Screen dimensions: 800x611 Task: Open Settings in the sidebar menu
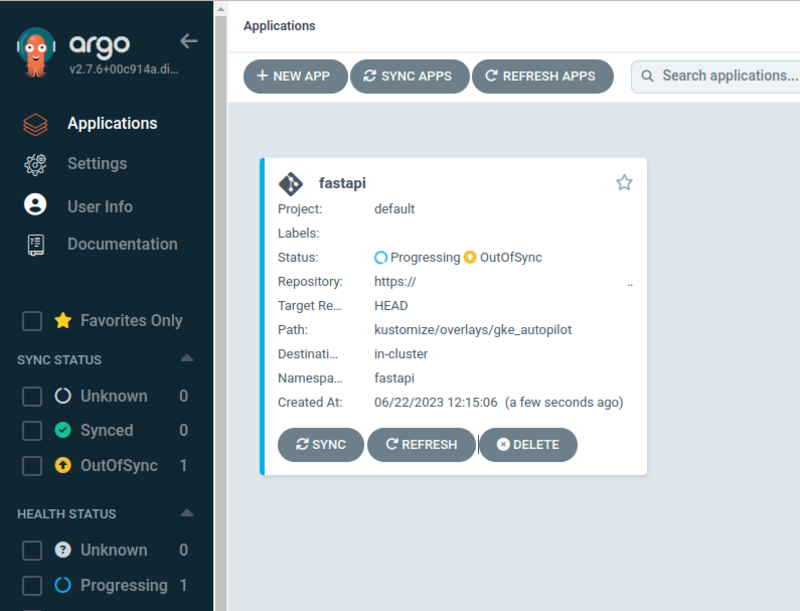(97, 164)
